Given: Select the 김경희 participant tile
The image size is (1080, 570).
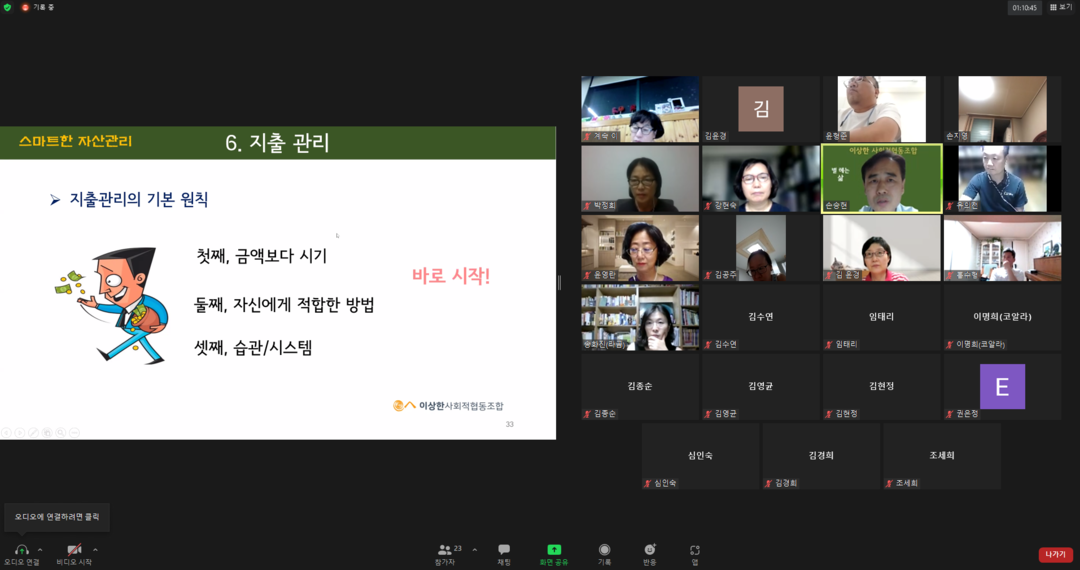Looking at the screenshot, I should 821,456.
